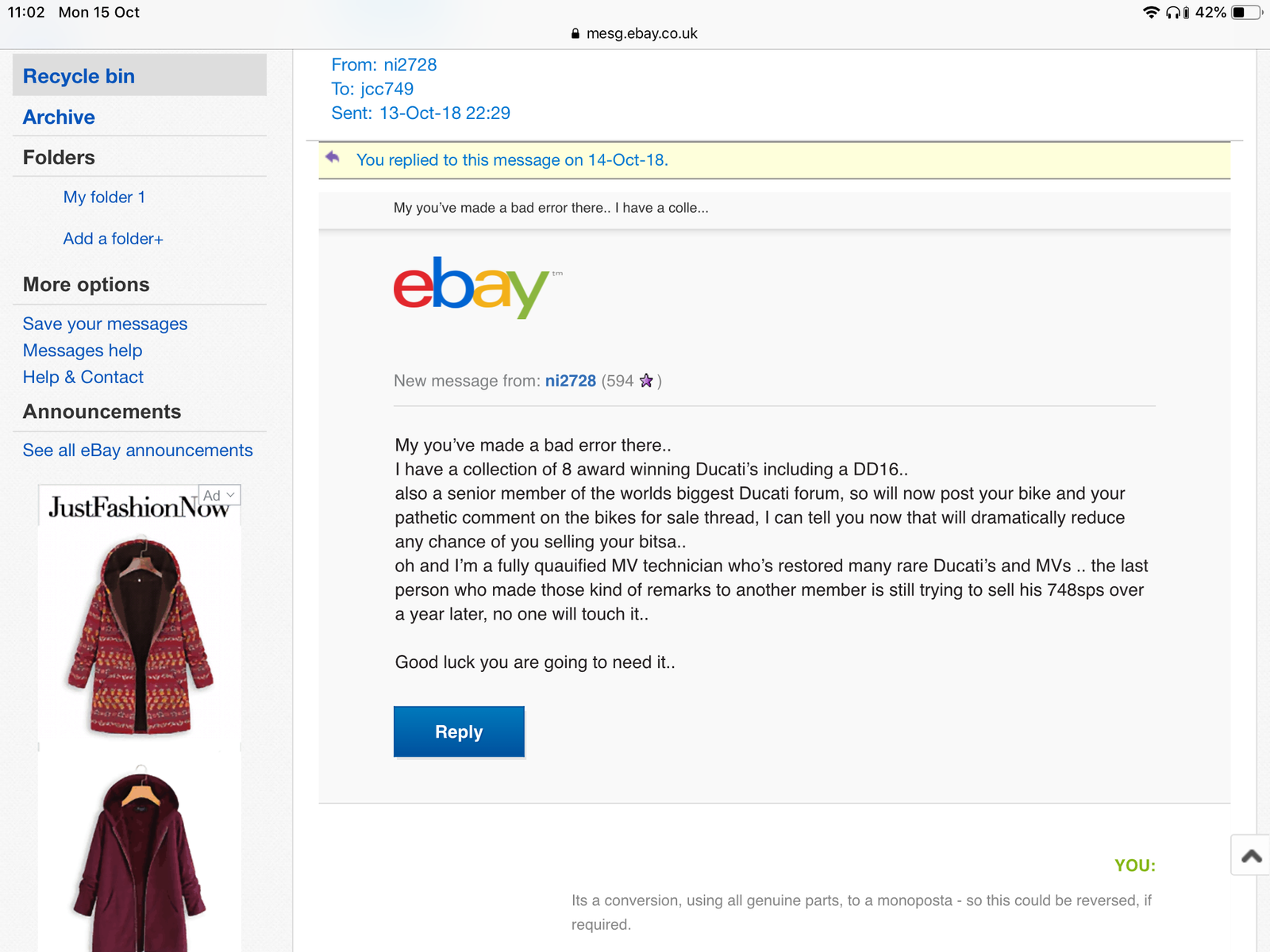This screenshot has height=952, width=1270.
Task: Click Messages help link
Action: [83, 351]
